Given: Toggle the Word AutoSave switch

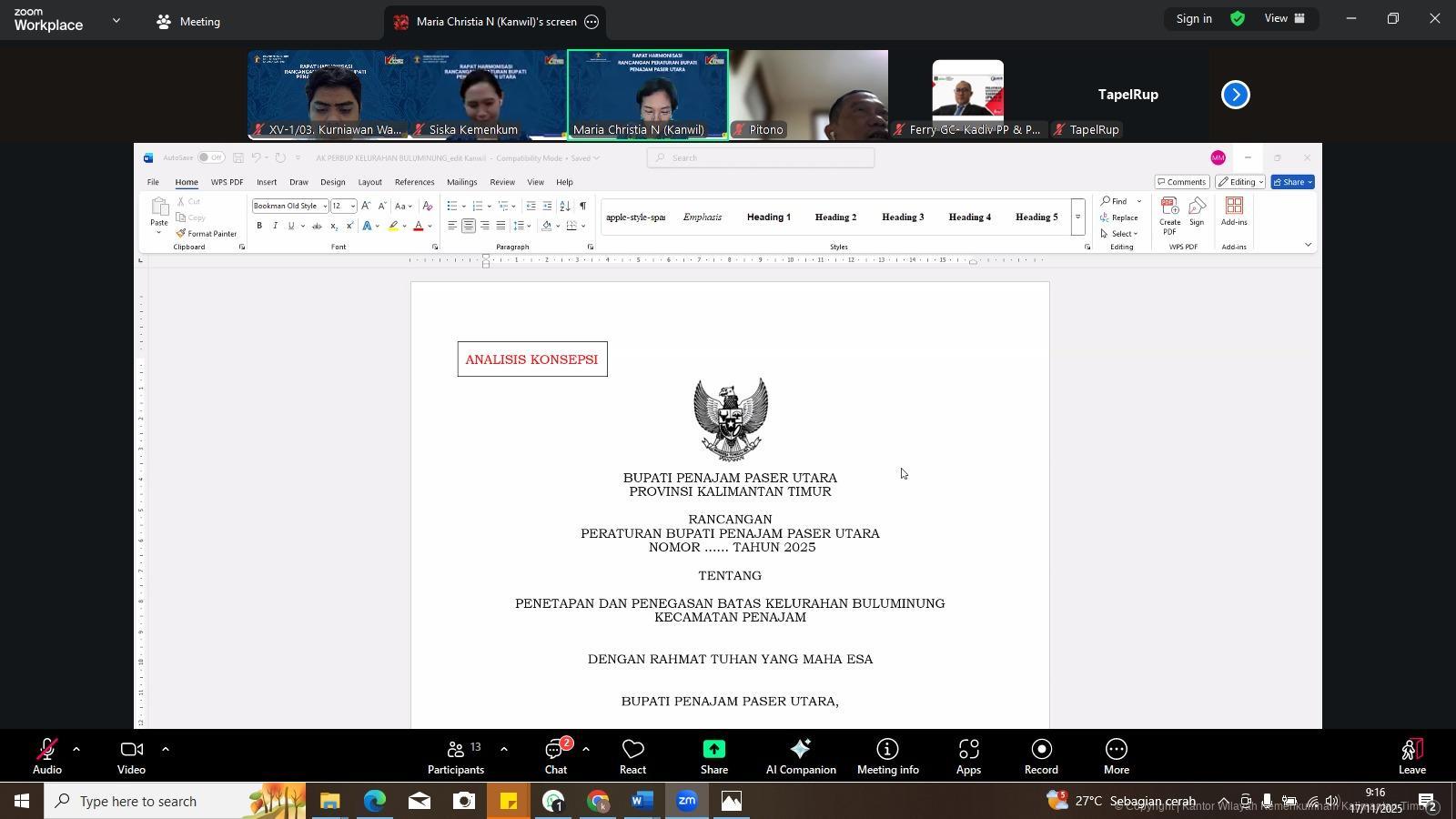Looking at the screenshot, I should [x=210, y=158].
